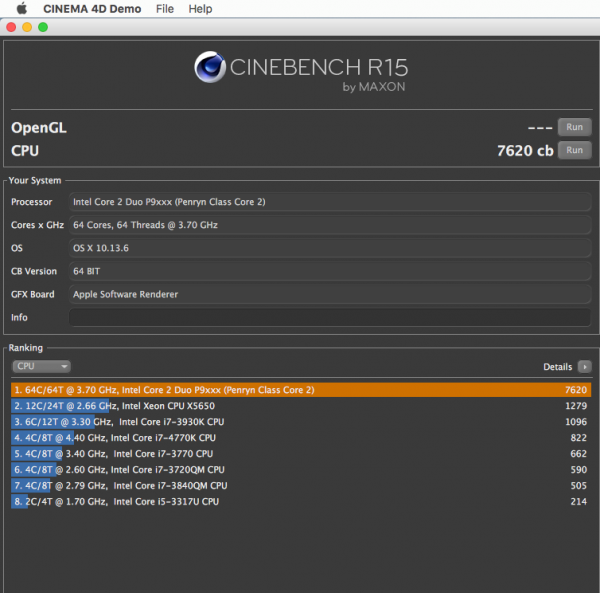Close the window with red button
The width and height of the screenshot is (600, 593).
(x=11, y=27)
